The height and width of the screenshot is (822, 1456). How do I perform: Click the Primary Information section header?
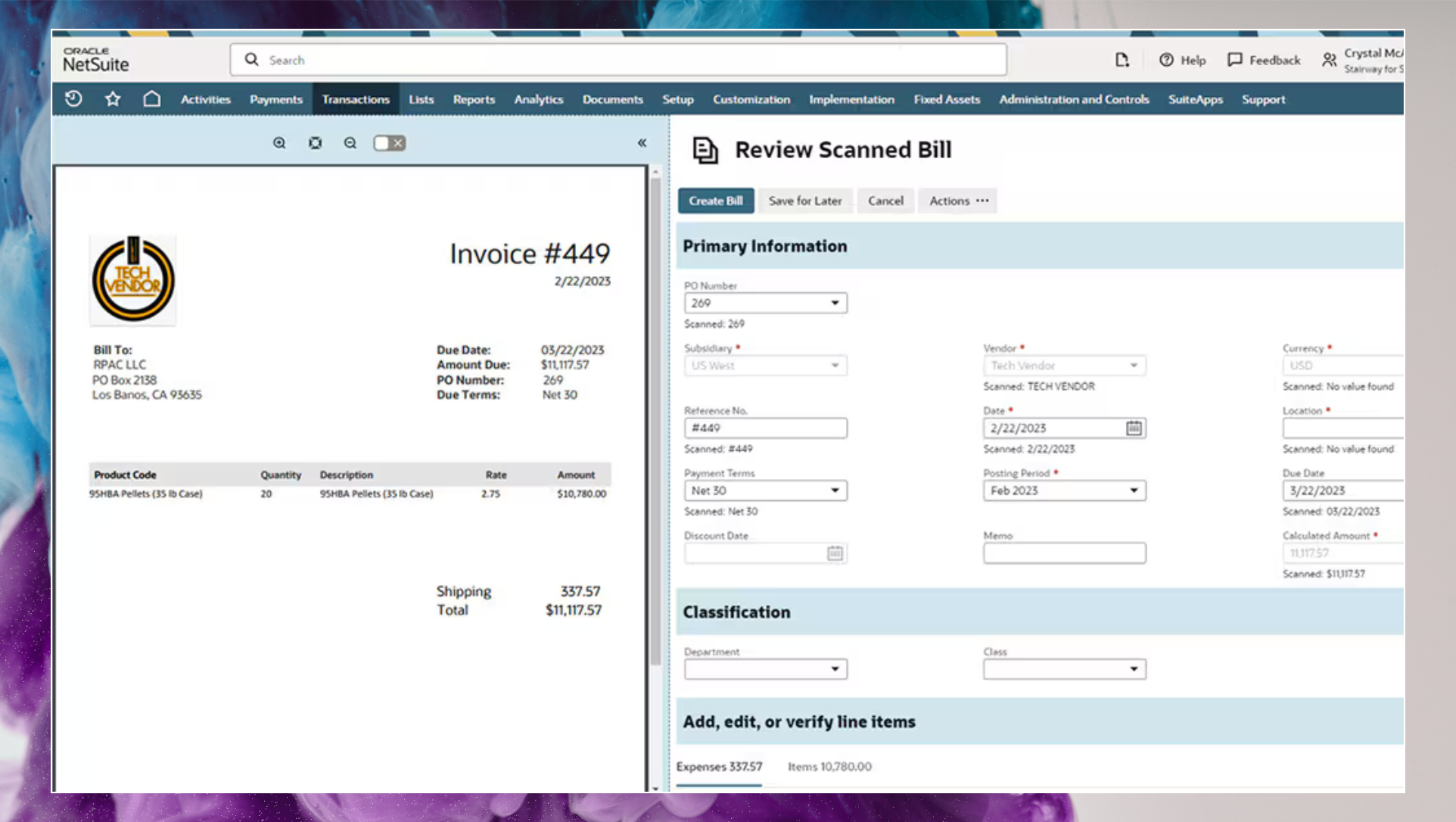(x=1040, y=246)
